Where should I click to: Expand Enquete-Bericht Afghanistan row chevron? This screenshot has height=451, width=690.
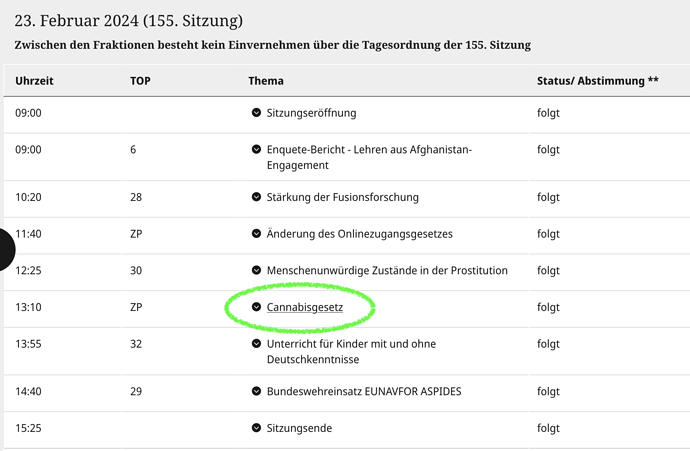tap(256, 149)
